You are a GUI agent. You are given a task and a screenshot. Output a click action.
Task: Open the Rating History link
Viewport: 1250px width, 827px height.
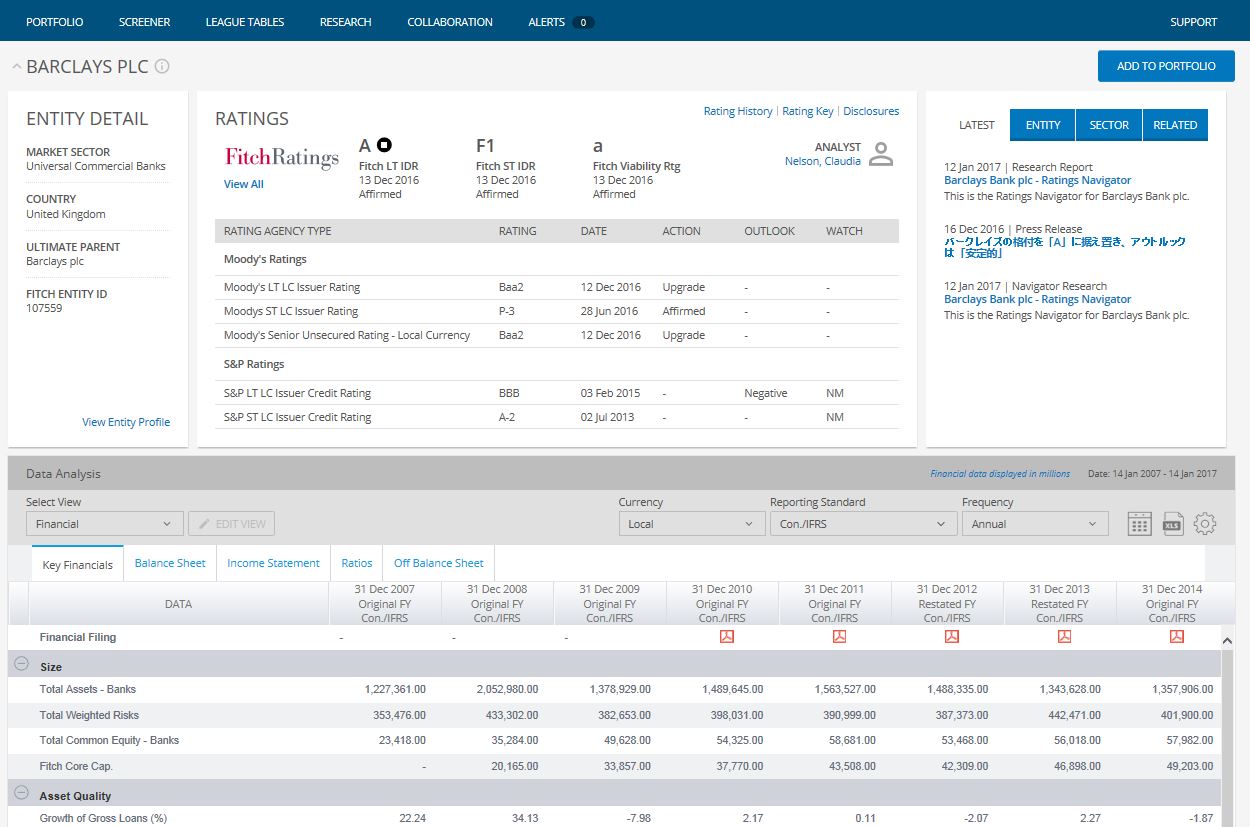coord(738,111)
